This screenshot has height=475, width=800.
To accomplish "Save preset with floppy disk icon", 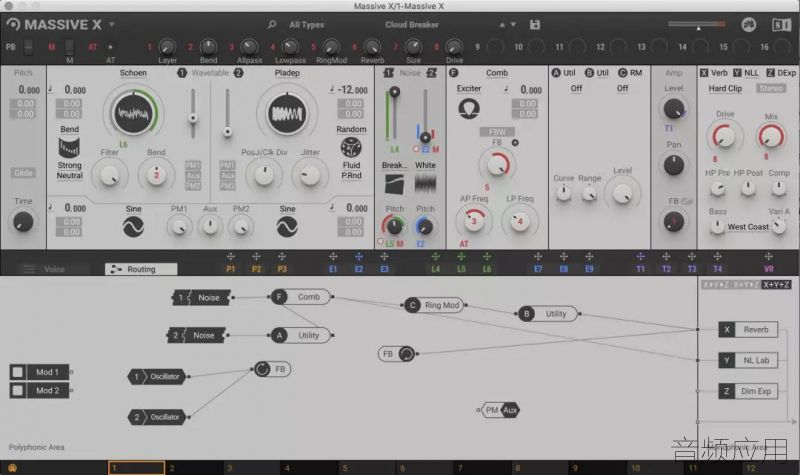I will pyautogui.click(x=535, y=24).
